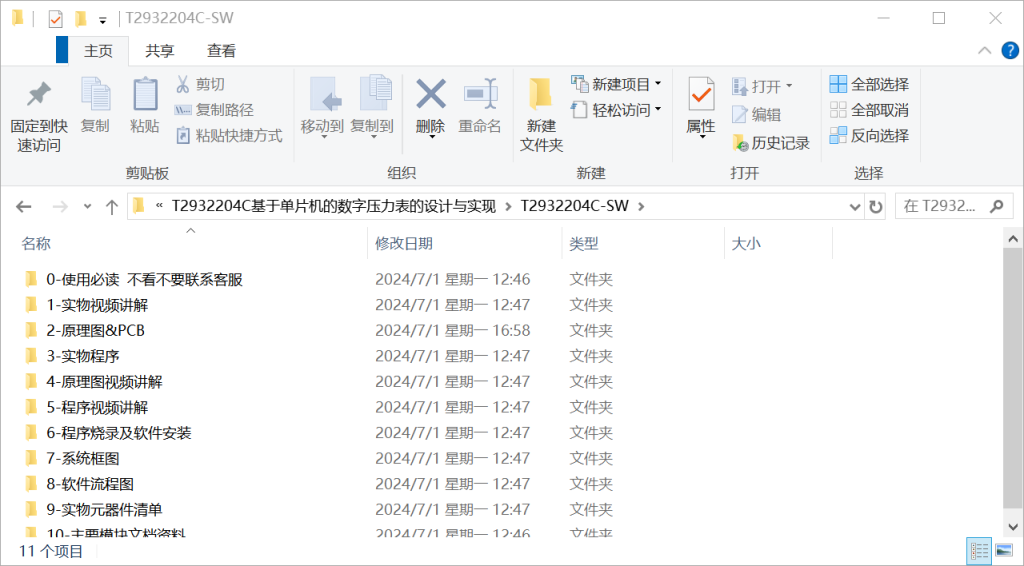Click the Up one level arrow
The height and width of the screenshot is (566, 1024).
coord(112,207)
